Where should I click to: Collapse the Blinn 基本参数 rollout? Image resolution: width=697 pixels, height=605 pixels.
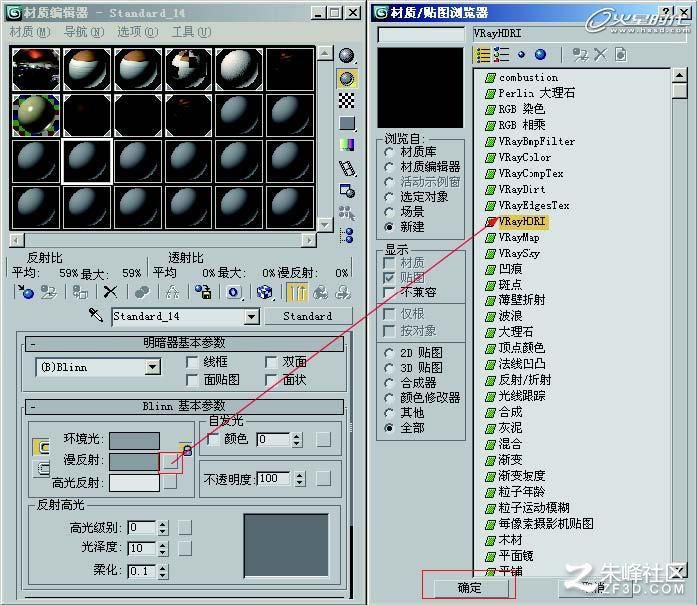pos(184,406)
